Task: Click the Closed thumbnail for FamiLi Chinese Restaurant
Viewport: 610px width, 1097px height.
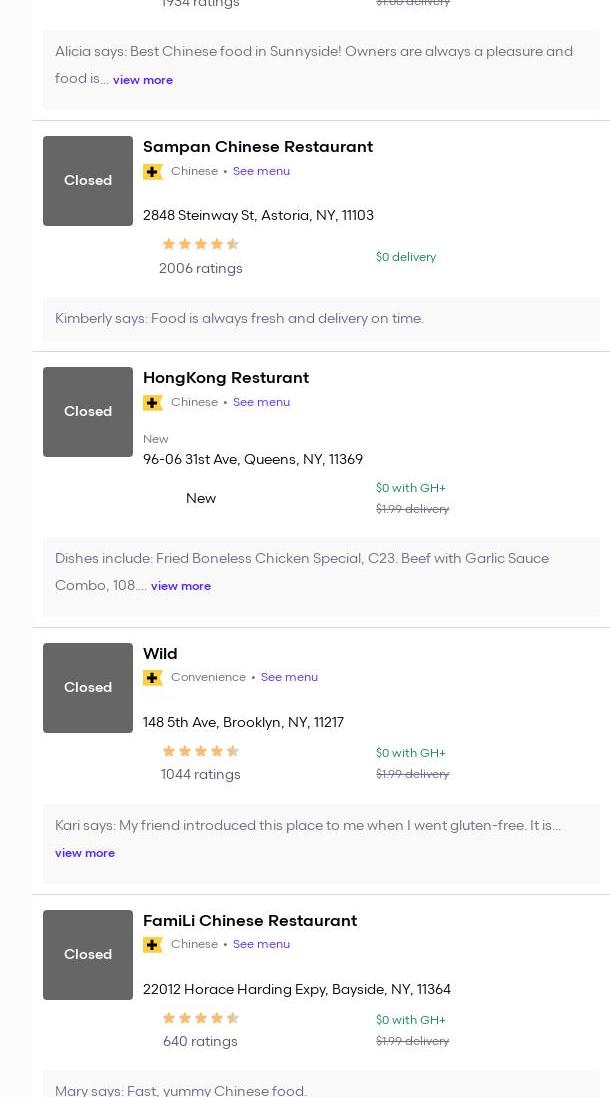Action: 88,955
